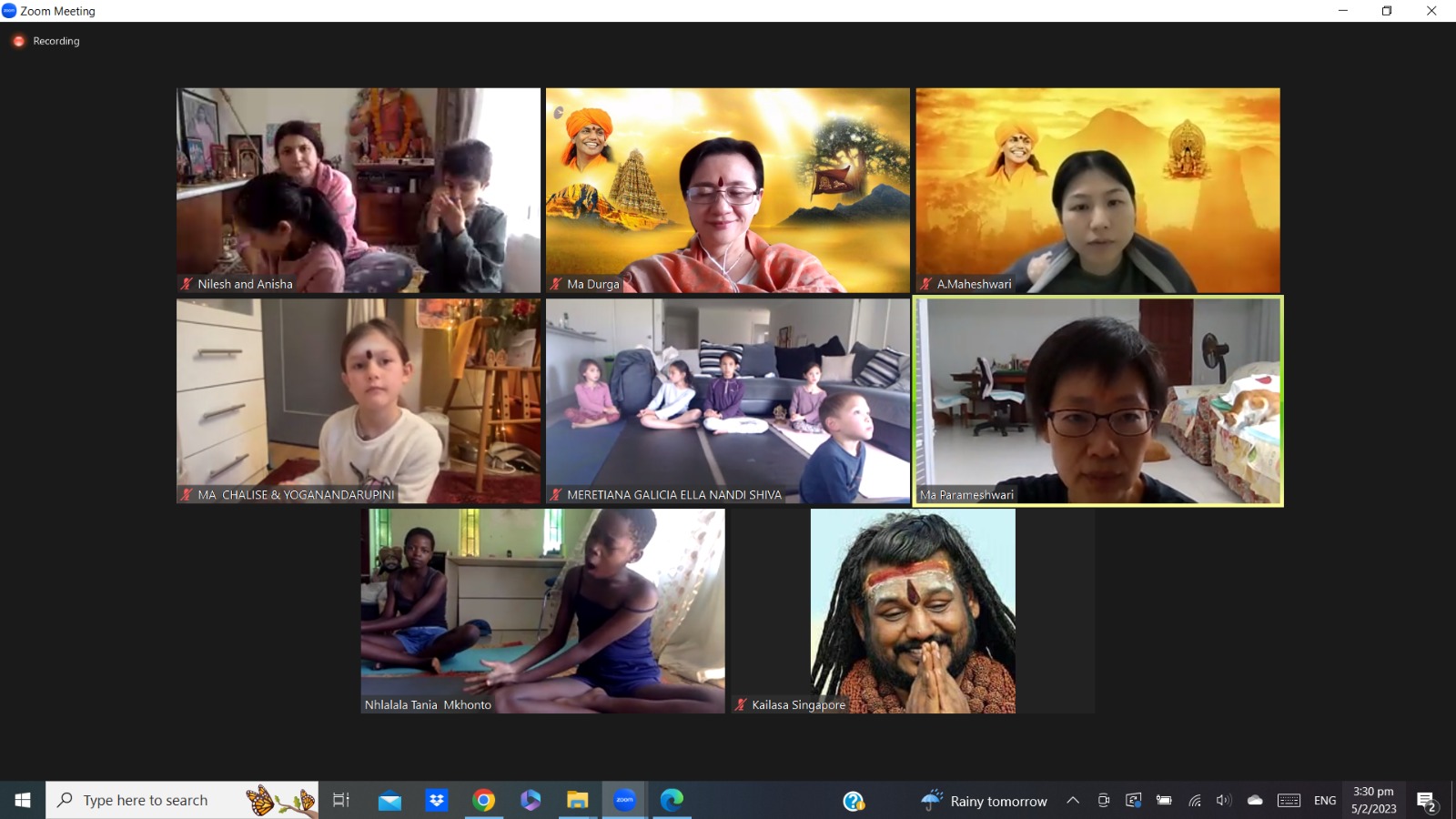Open the Rainy tomorrow weather widget
The width and height of the screenshot is (1456, 819).
click(985, 801)
